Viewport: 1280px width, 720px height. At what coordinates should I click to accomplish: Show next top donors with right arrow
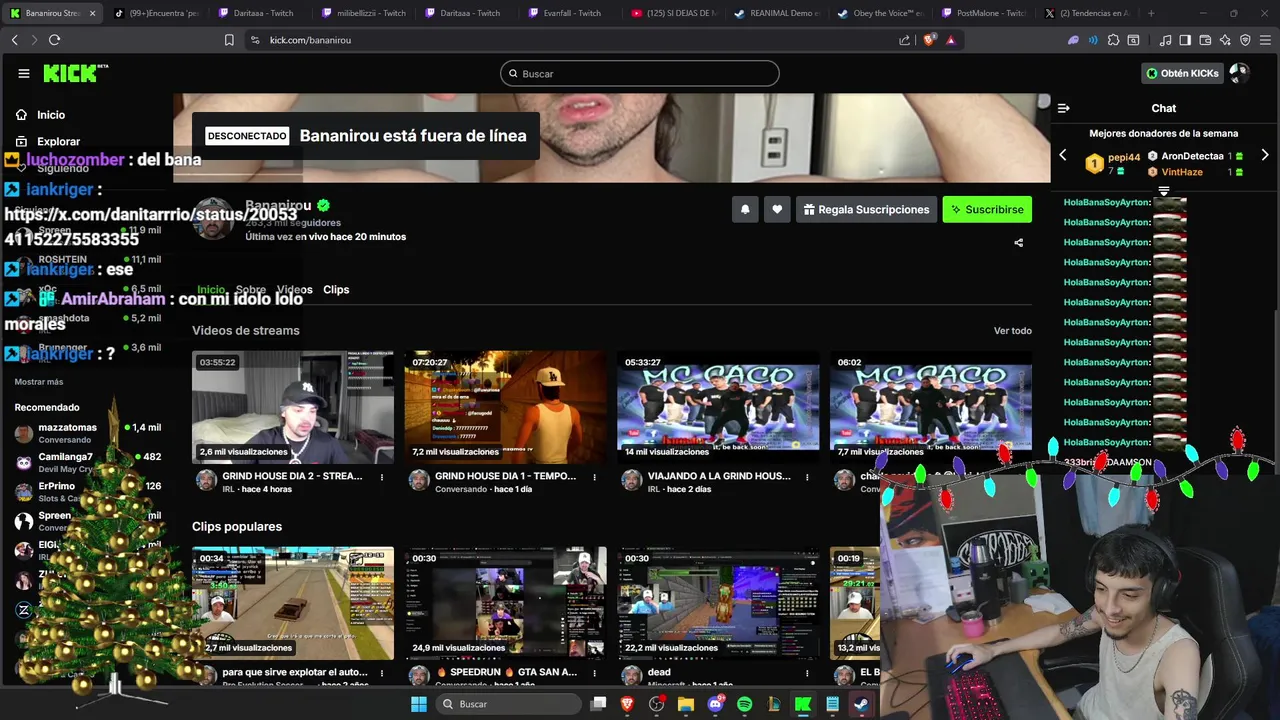(1265, 155)
